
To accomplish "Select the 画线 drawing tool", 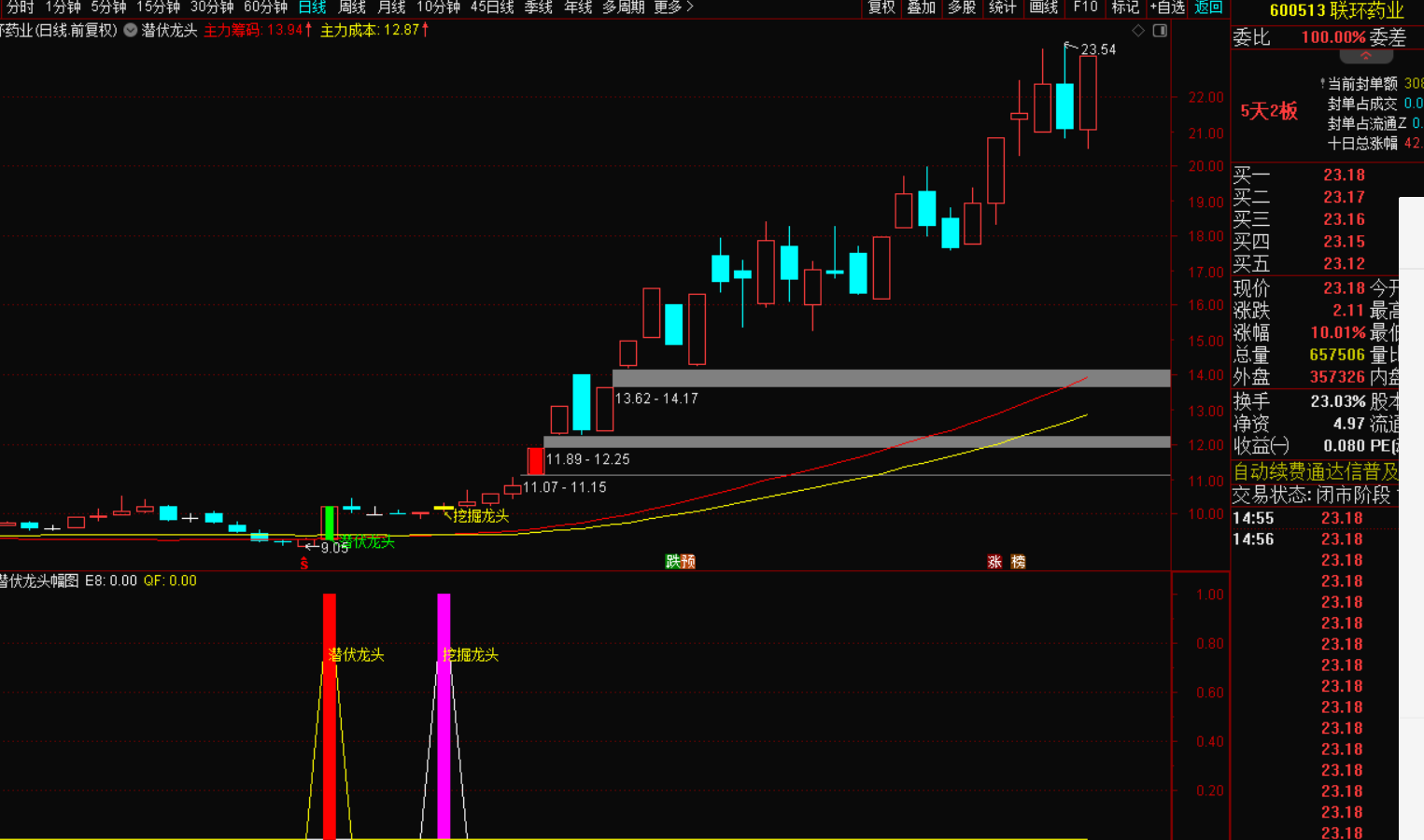I will [1043, 7].
